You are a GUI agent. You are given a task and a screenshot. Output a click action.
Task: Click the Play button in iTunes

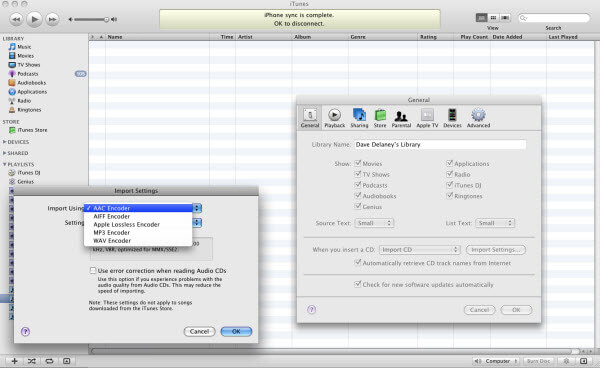click(x=34, y=19)
